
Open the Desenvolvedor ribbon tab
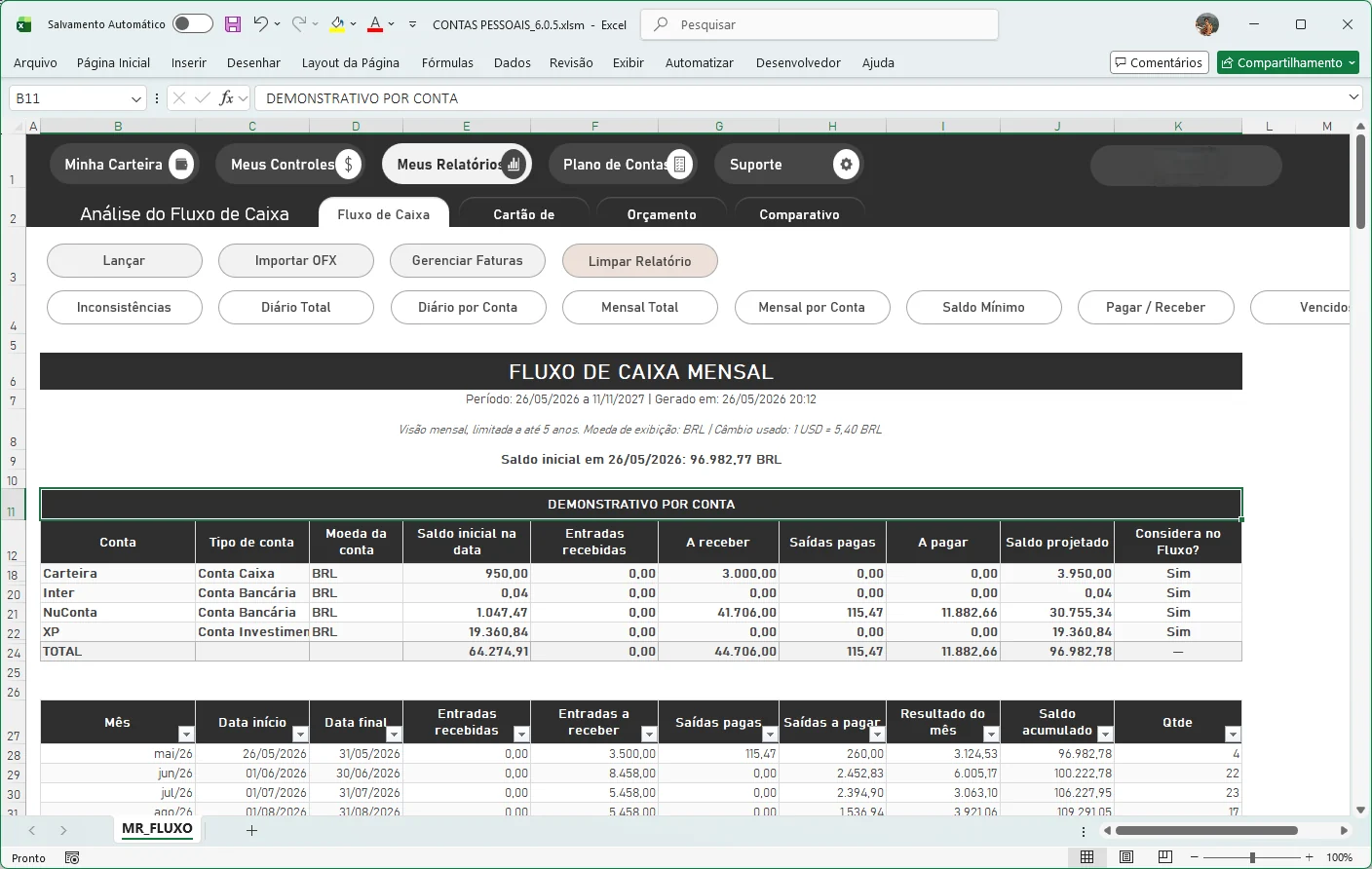(798, 62)
